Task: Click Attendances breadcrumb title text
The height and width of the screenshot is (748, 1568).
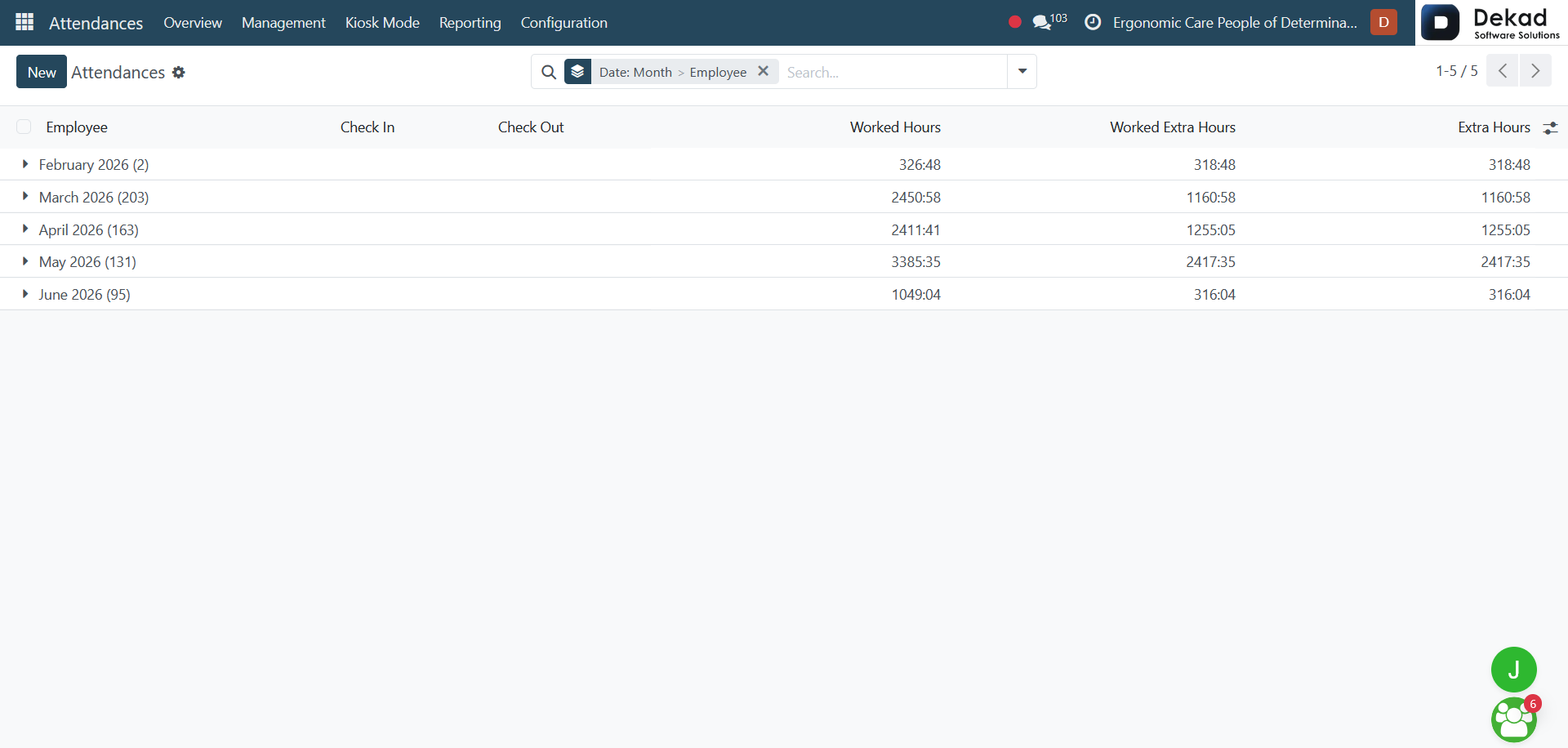Action: click(118, 72)
